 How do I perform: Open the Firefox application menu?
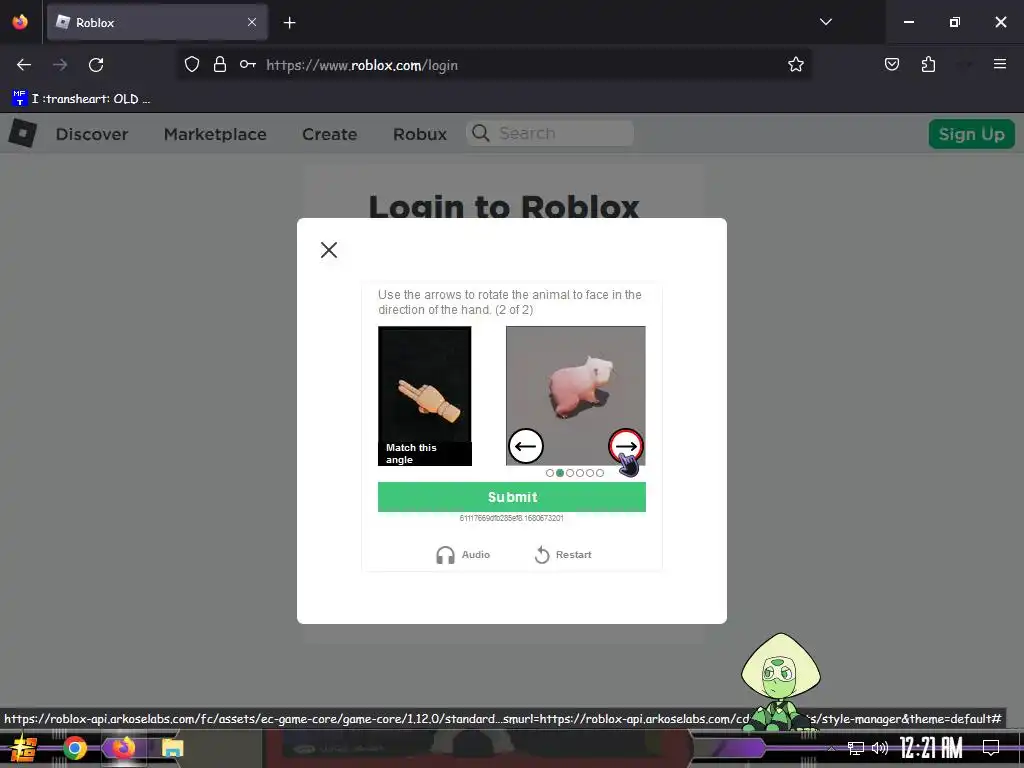pyautogui.click(x=999, y=64)
